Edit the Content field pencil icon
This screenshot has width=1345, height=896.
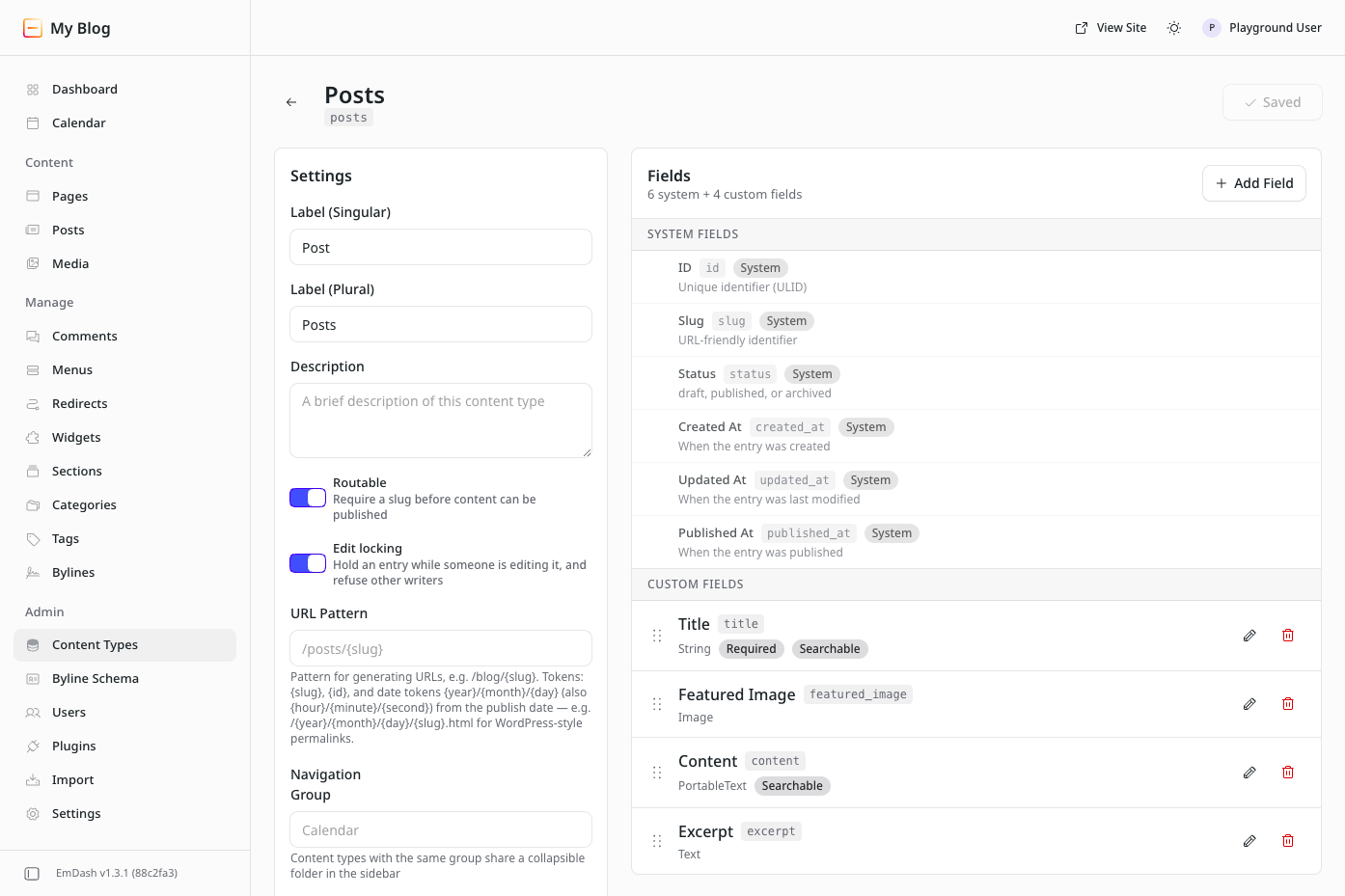[x=1249, y=773]
